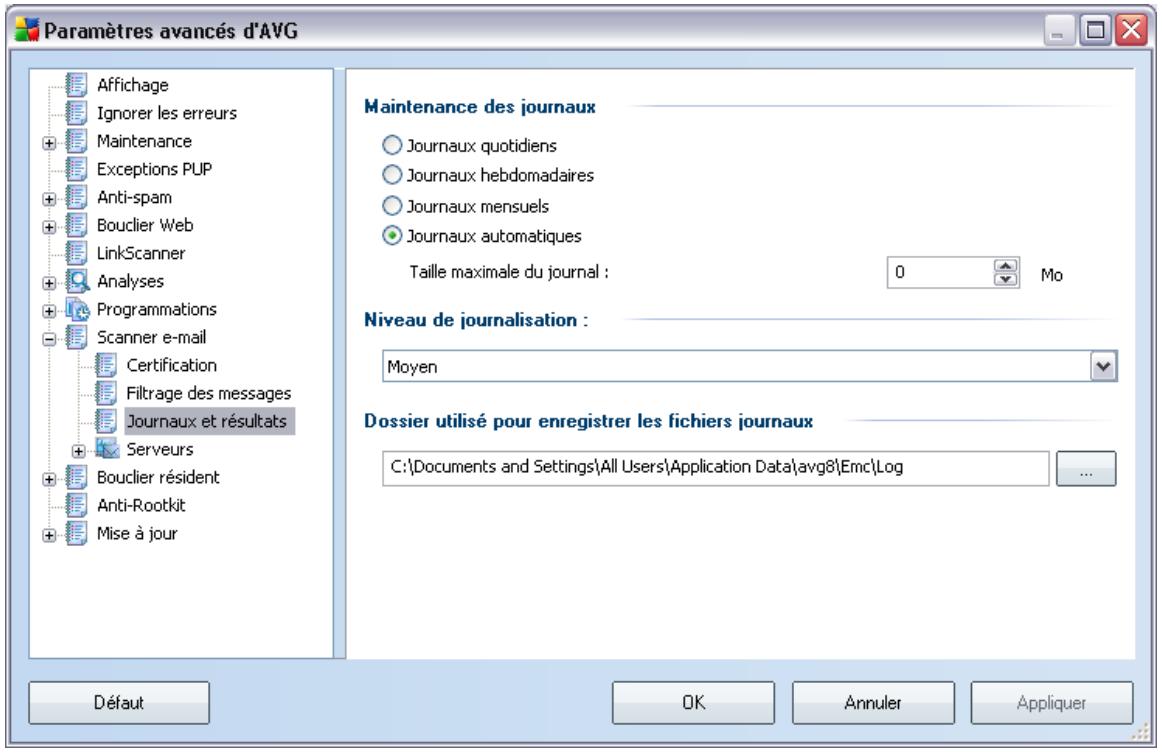Click the Filtrage des messages icon
The width and height of the screenshot is (1162, 753).
[106, 394]
